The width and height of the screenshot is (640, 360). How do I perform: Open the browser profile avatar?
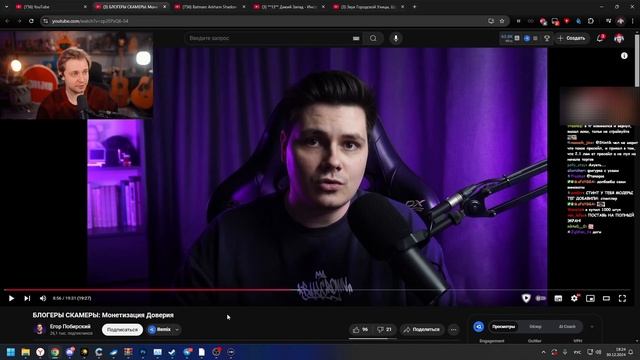620,21
